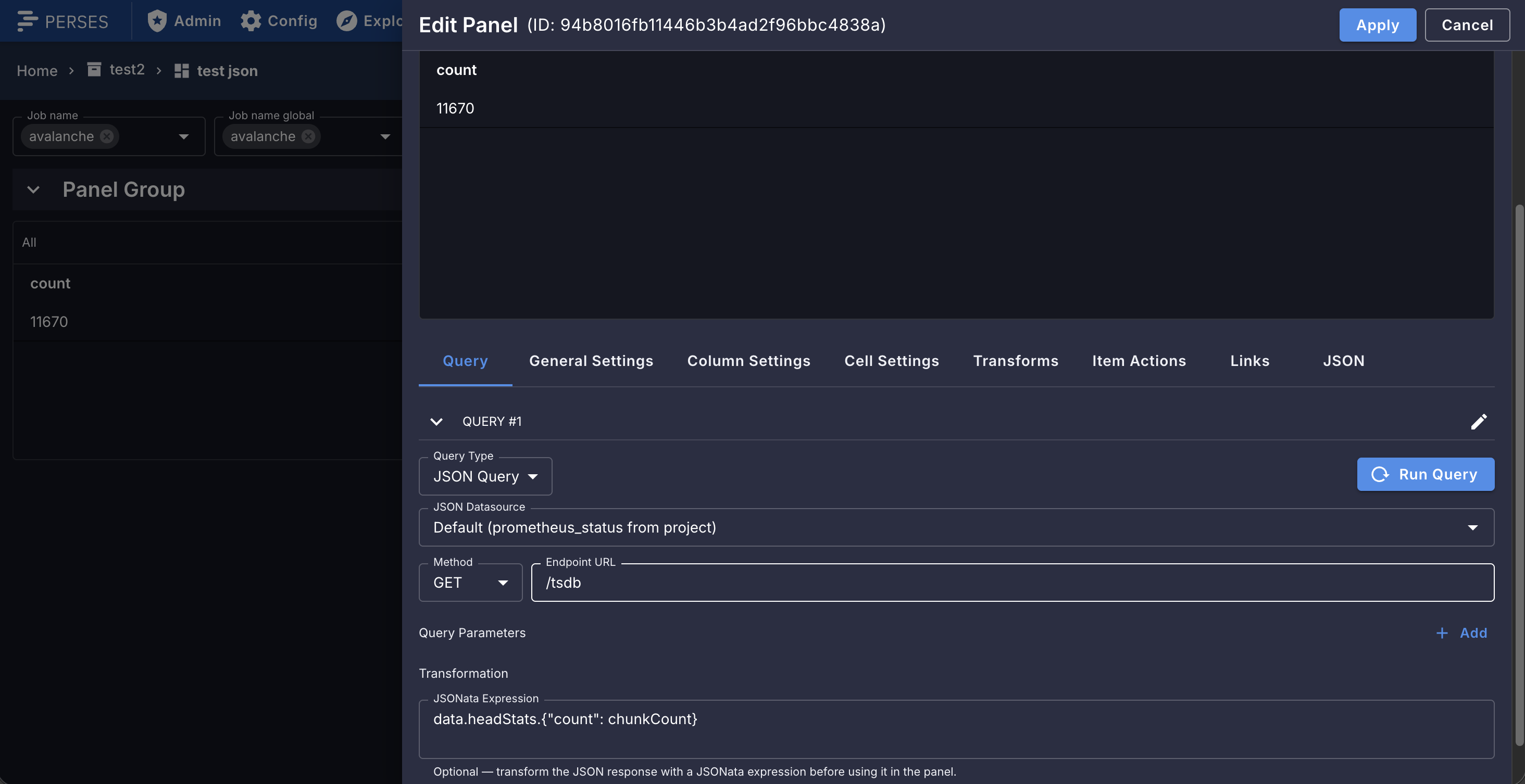Open the Job name global dropdown arrow
This screenshot has height=784, width=1525.
[x=385, y=137]
